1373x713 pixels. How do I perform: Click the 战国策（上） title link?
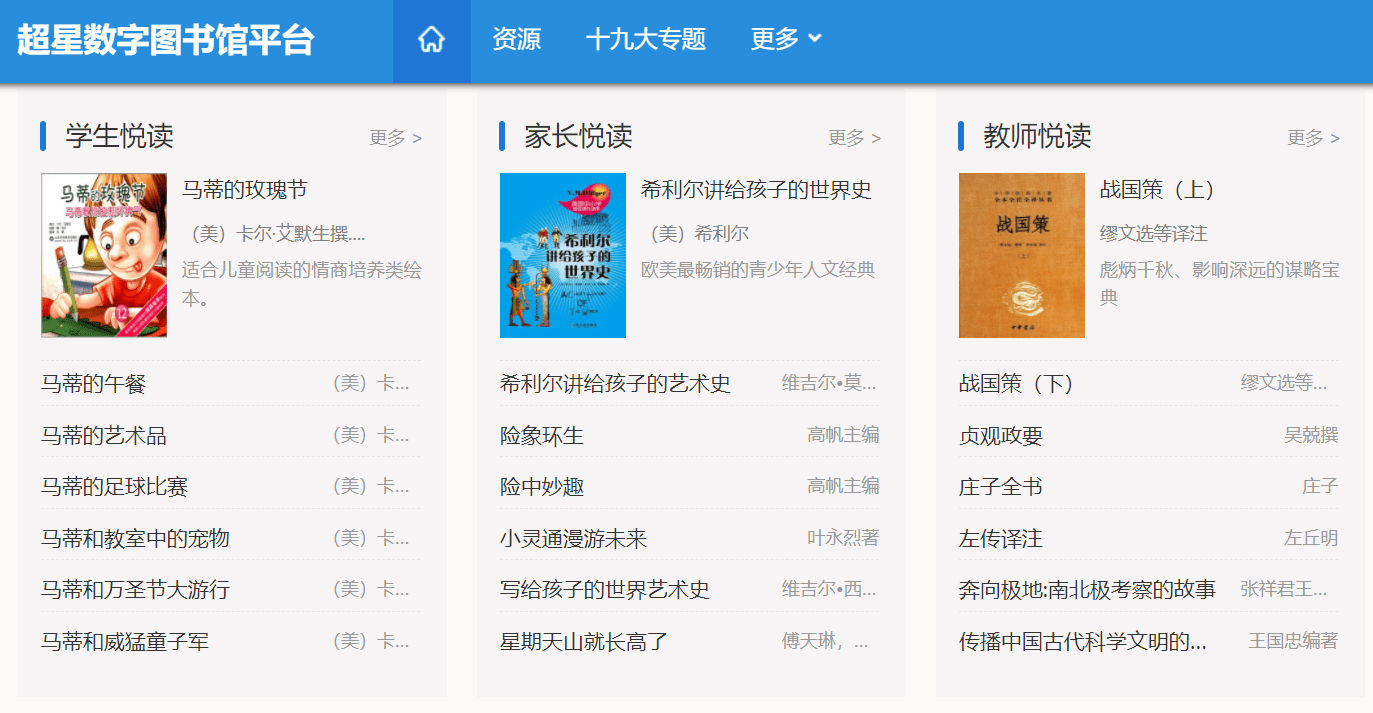click(x=1157, y=190)
